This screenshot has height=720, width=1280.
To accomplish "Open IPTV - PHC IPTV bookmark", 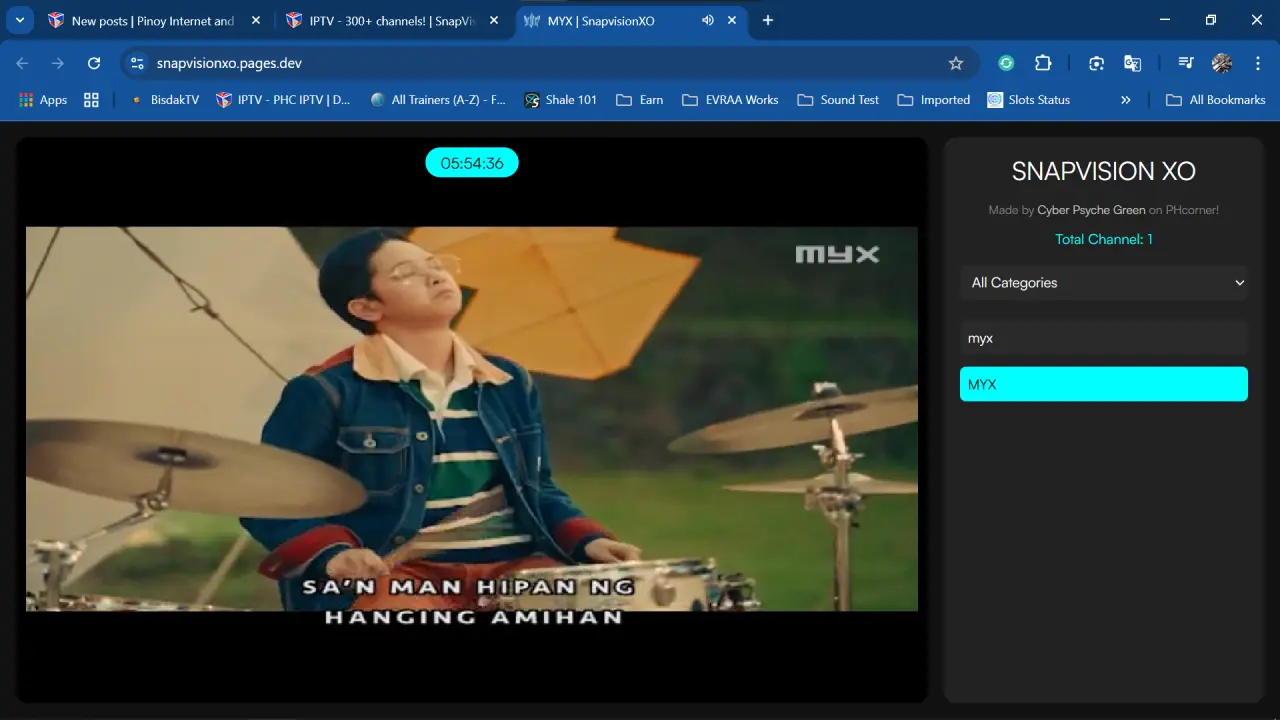I will [284, 100].
